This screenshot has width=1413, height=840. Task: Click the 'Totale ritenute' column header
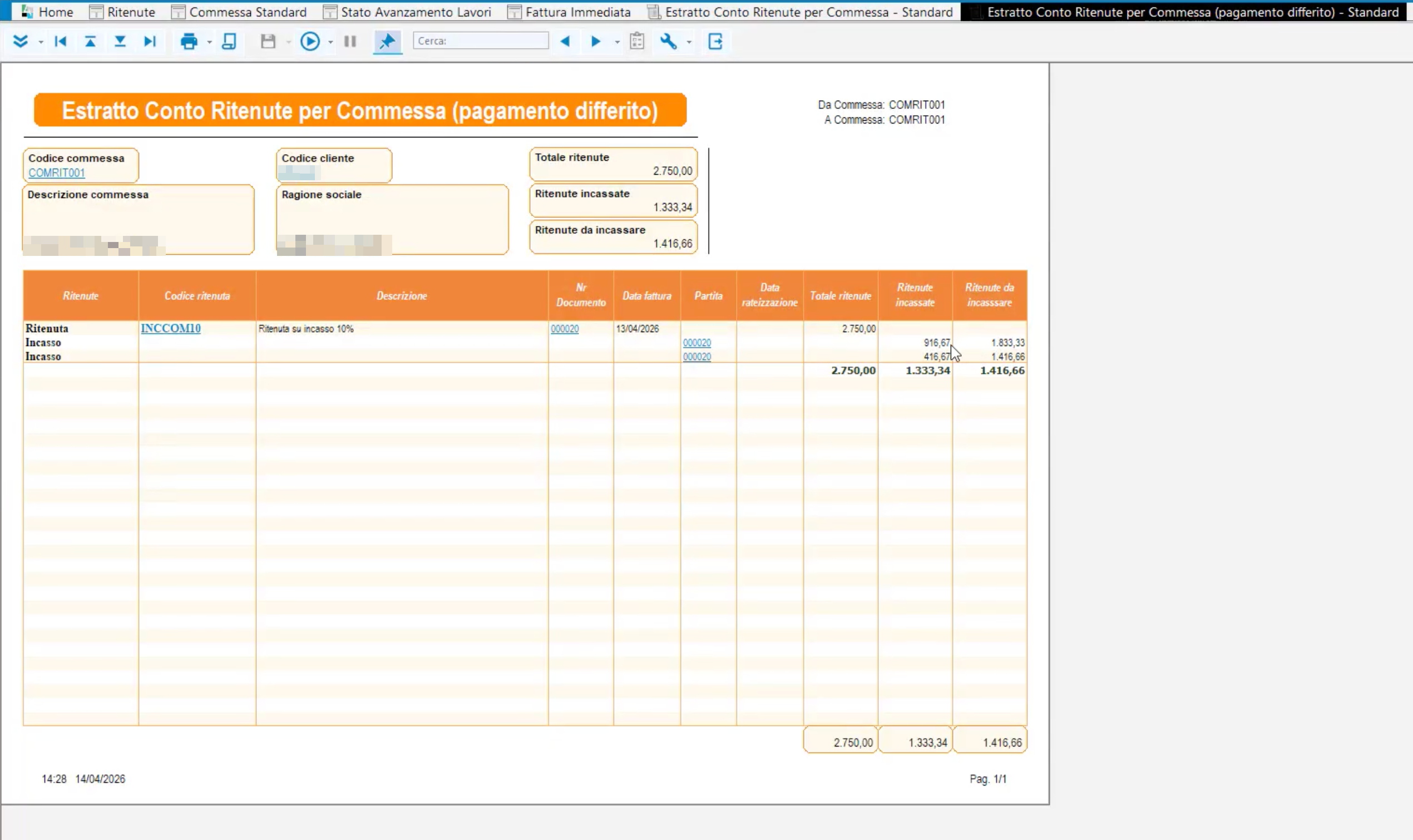(x=841, y=295)
